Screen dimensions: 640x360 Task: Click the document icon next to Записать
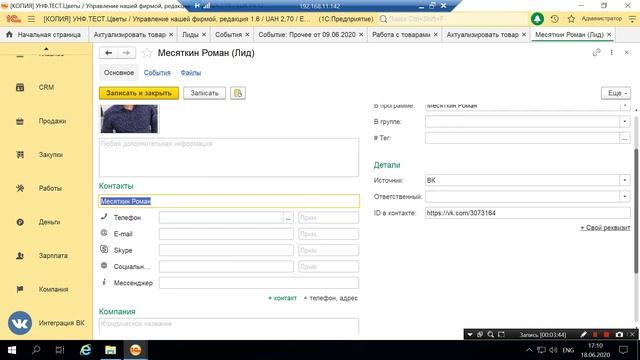[x=238, y=93]
